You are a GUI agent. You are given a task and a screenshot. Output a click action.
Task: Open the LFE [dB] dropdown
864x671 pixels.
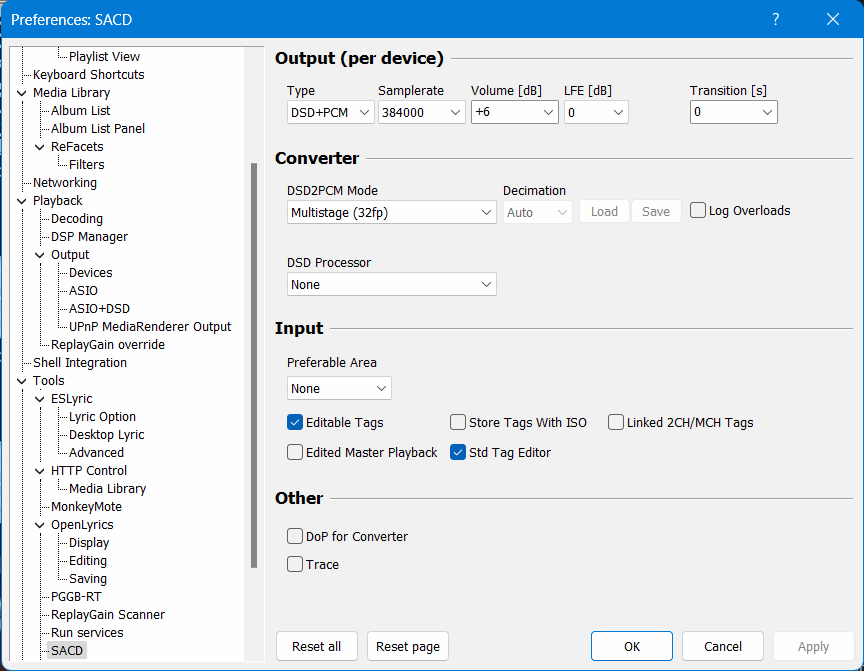(596, 112)
